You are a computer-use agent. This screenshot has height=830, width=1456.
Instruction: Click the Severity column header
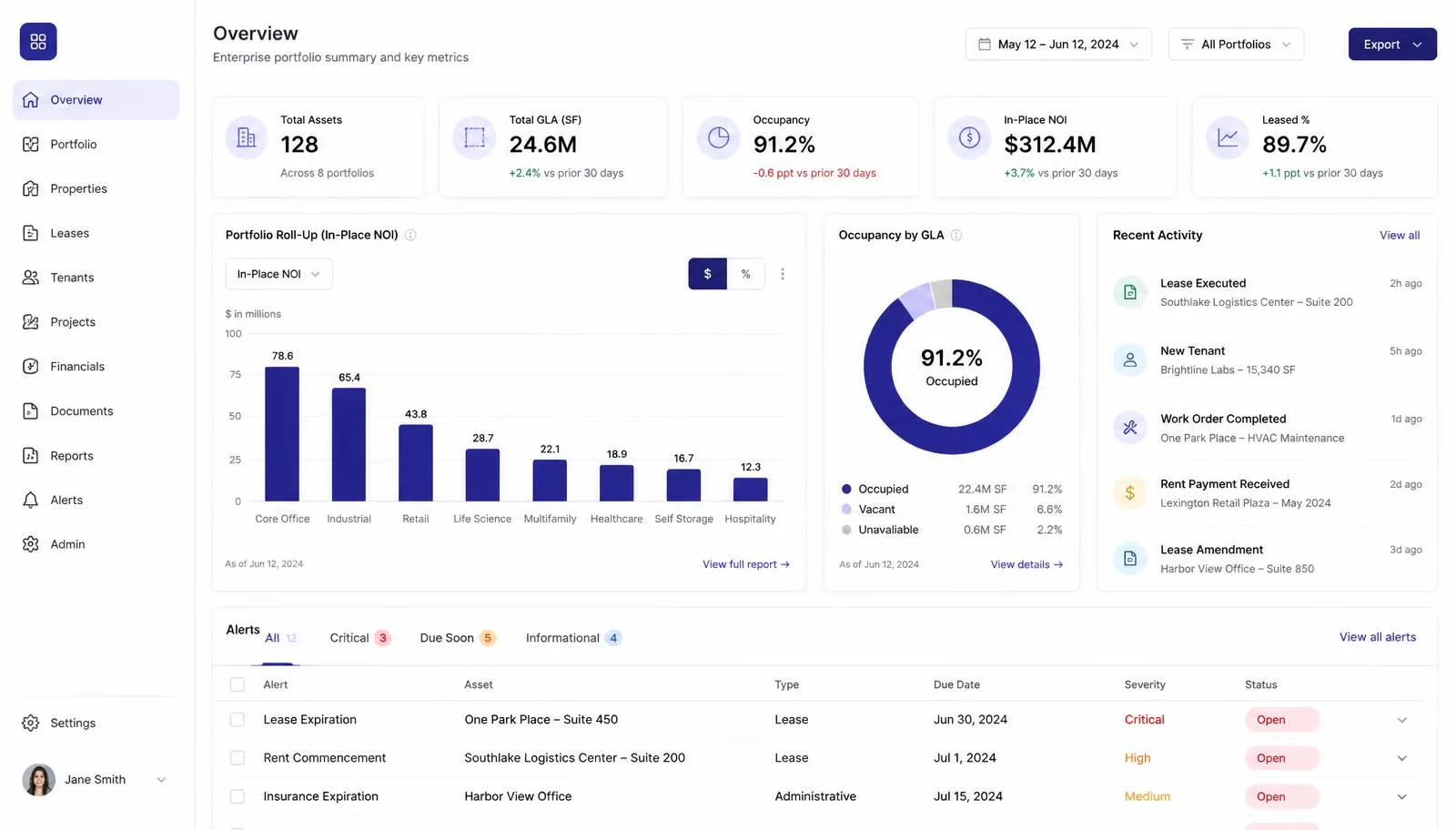1145,685
